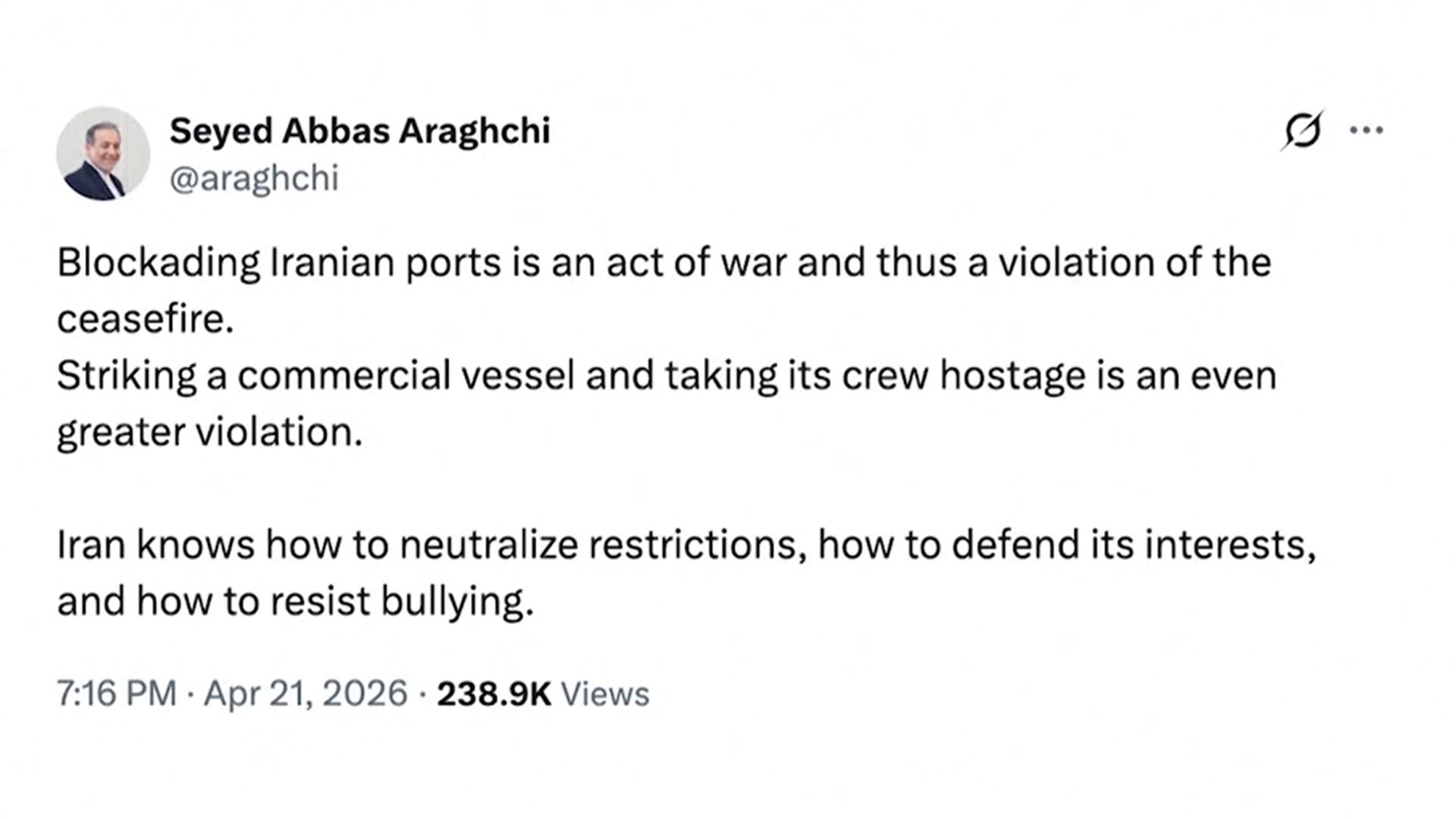Screen dimensions: 1456x819
Task: Click the word "ceasefire." in the tweet
Action: [145, 319]
